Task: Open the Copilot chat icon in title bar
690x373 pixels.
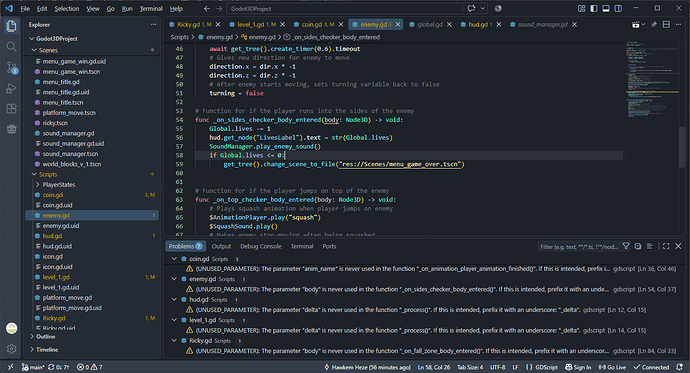Action: (471, 8)
